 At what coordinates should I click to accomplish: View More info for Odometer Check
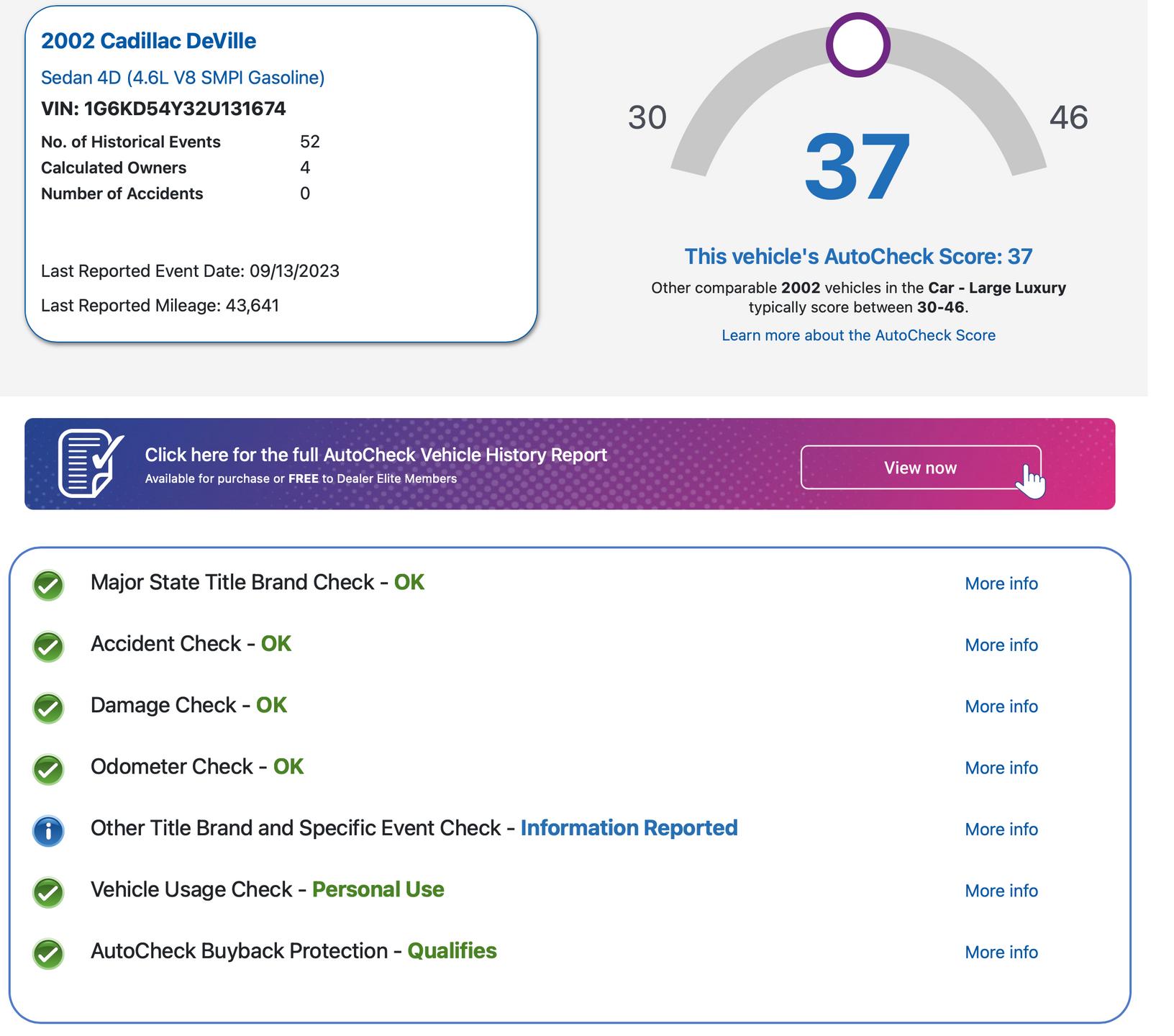pos(1001,768)
